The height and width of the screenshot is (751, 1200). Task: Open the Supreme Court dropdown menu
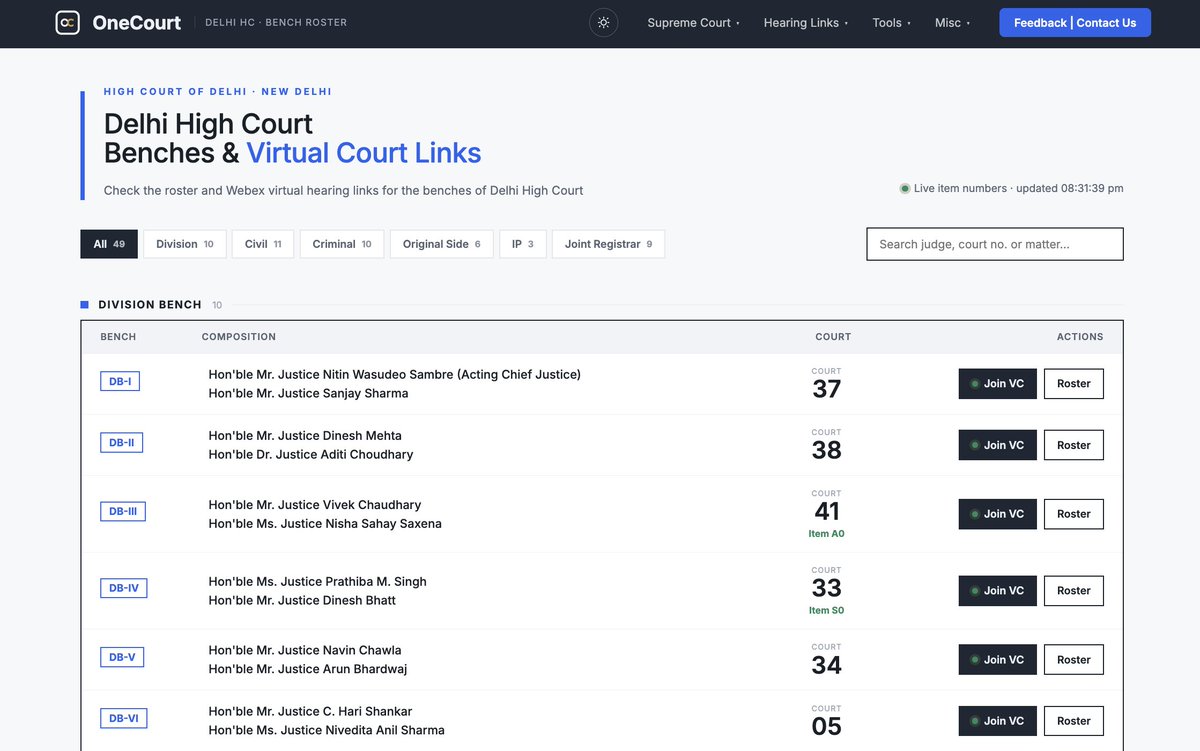(x=693, y=23)
